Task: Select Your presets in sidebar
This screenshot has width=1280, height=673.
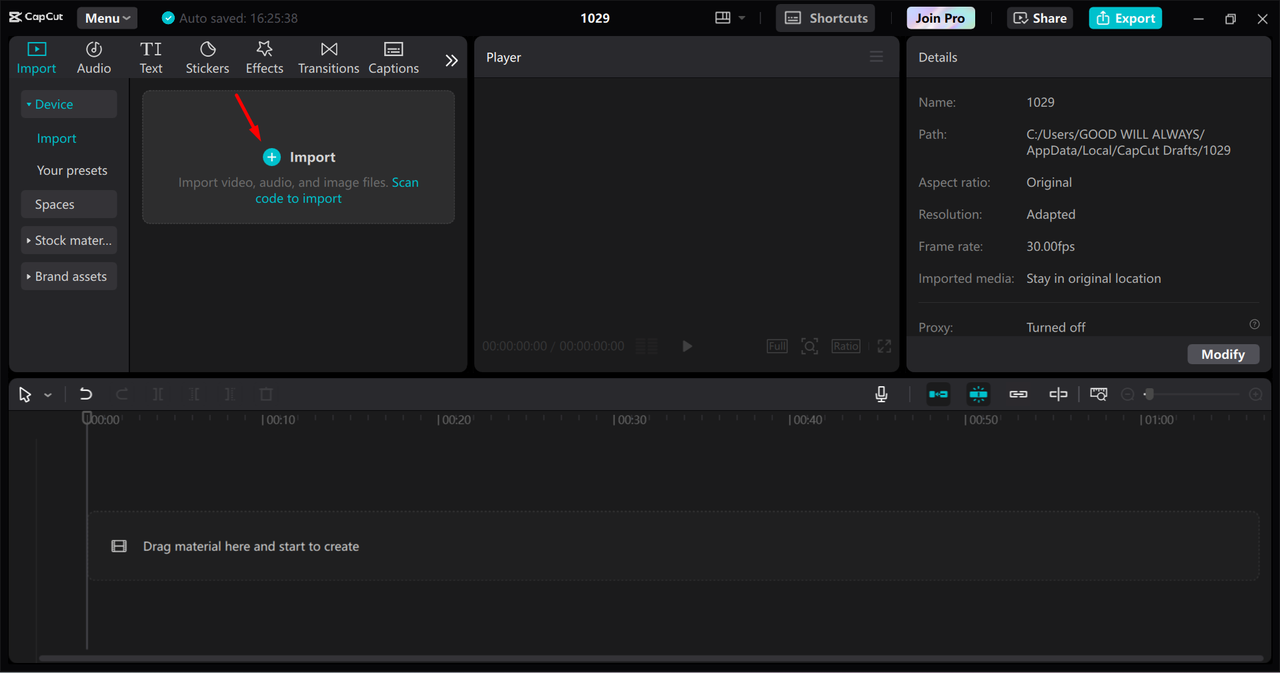Action: coord(72,170)
